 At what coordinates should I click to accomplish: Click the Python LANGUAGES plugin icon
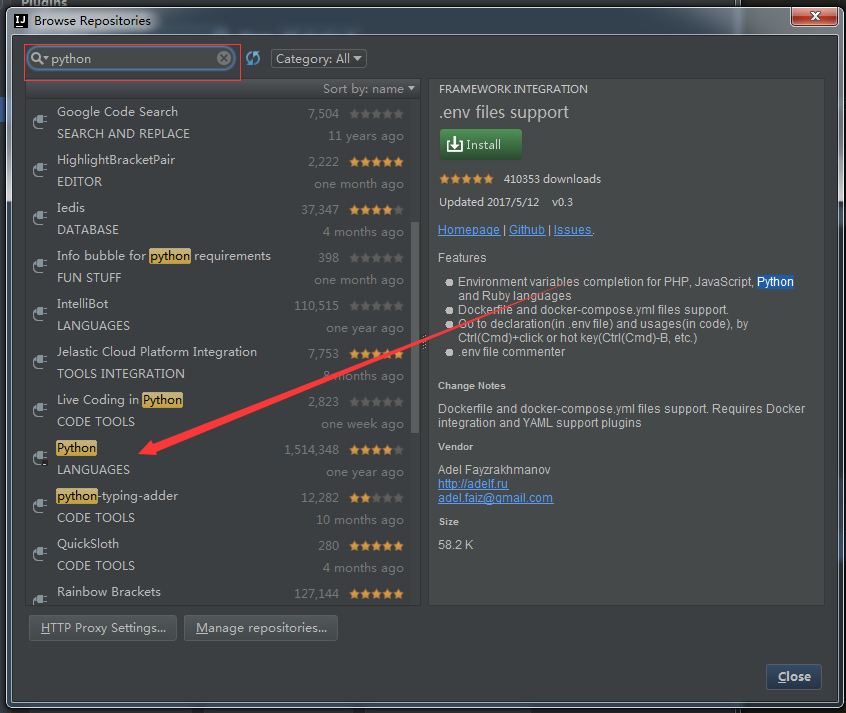coord(40,458)
